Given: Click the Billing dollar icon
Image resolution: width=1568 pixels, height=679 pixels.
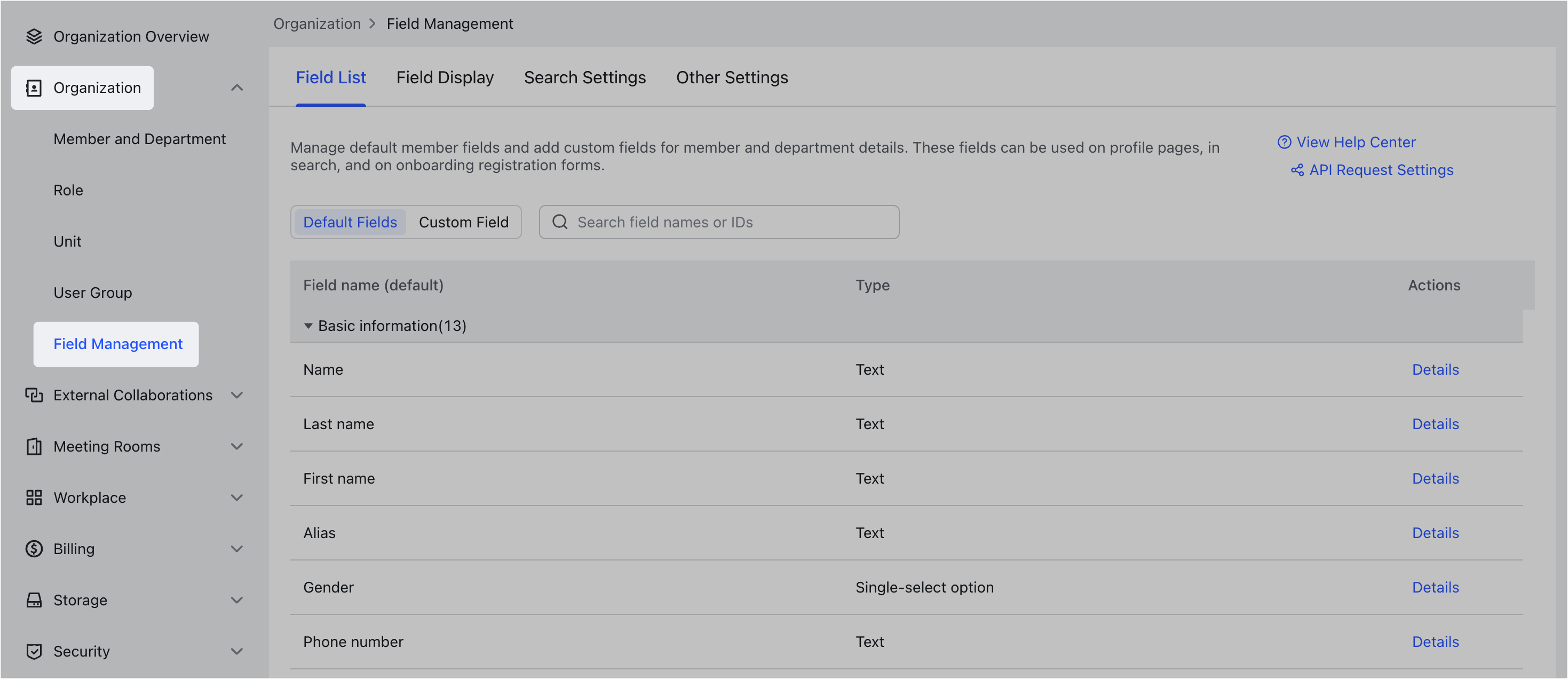Looking at the screenshot, I should click(34, 549).
